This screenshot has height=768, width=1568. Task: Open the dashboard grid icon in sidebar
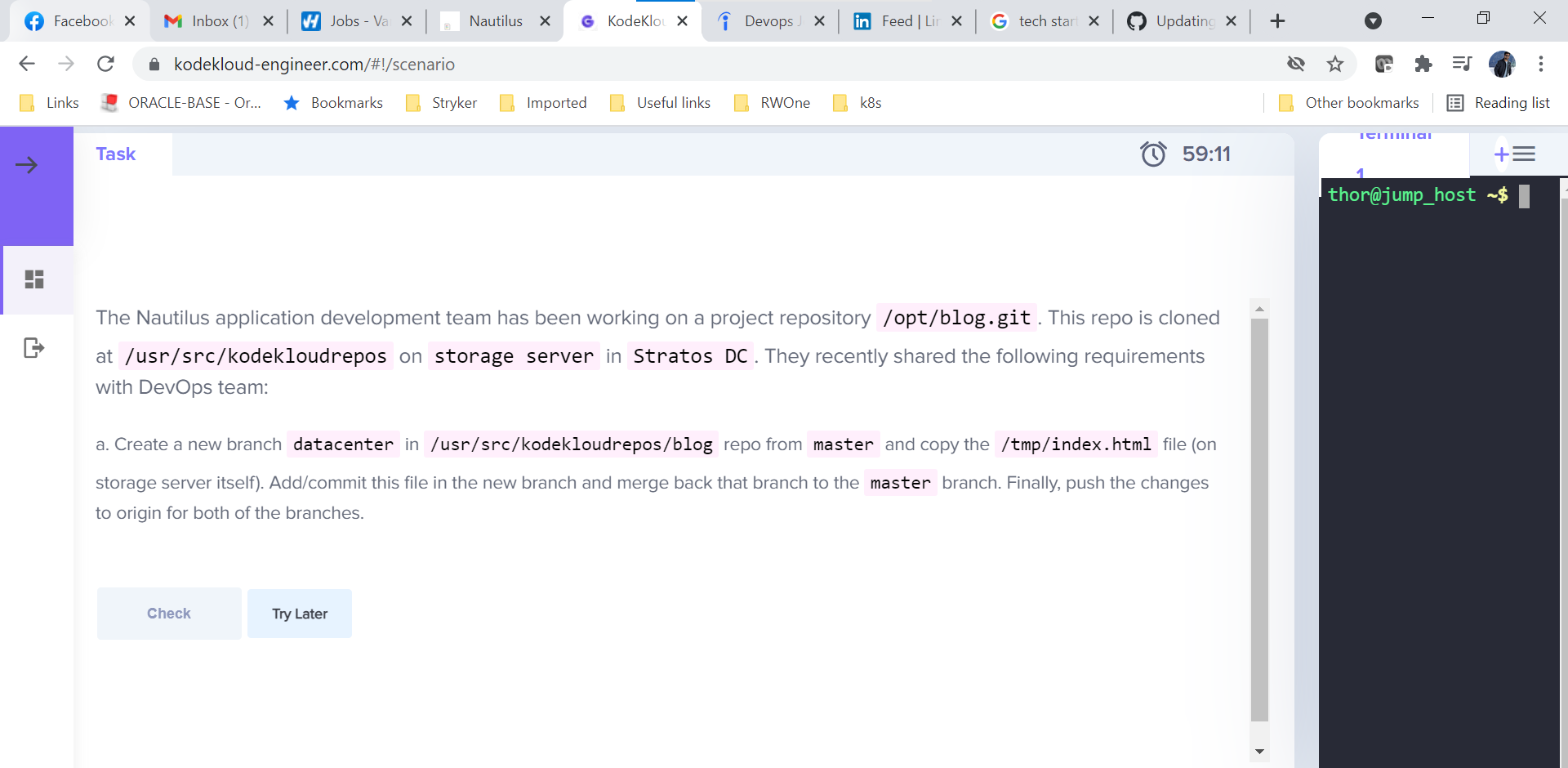pyautogui.click(x=34, y=280)
